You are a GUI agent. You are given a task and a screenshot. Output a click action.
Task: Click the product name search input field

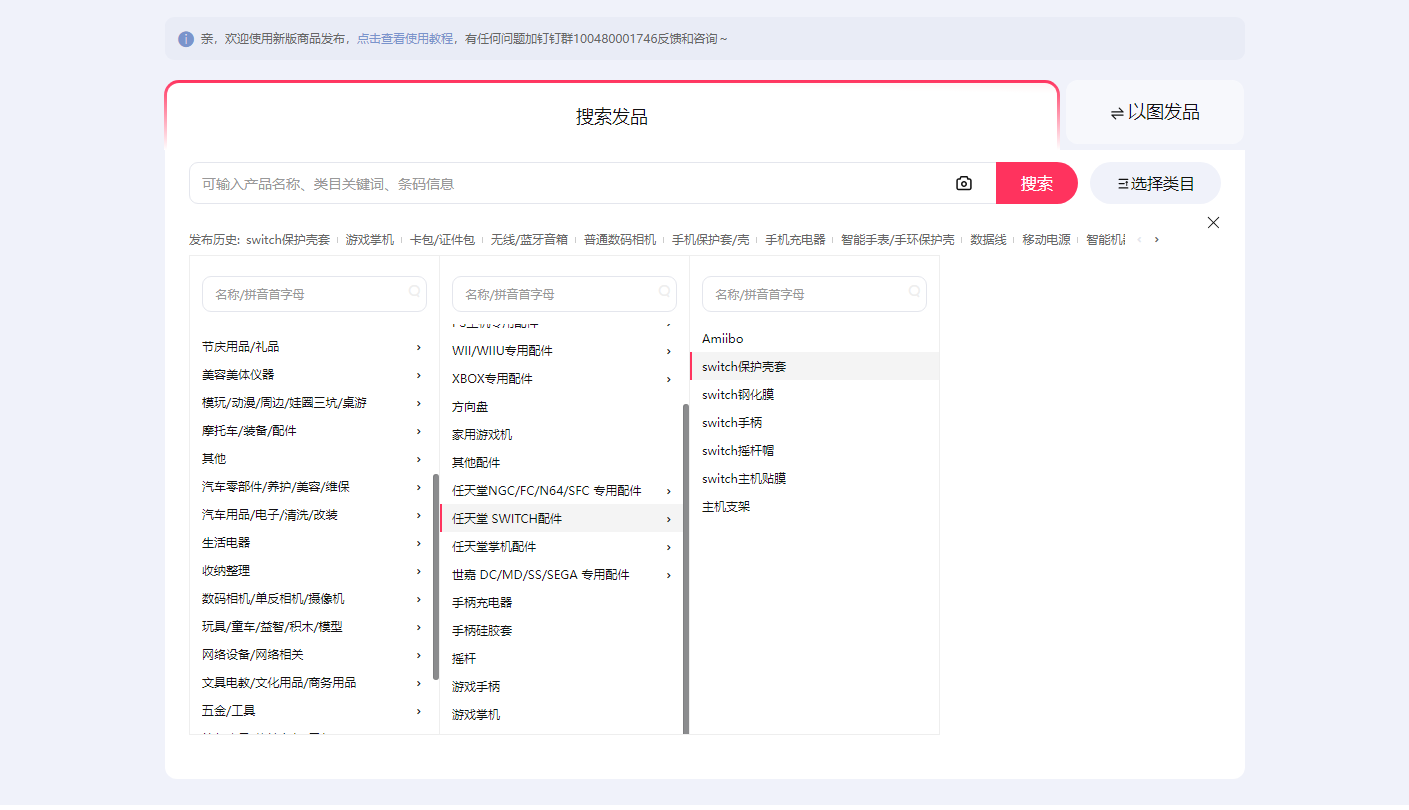tap(570, 184)
